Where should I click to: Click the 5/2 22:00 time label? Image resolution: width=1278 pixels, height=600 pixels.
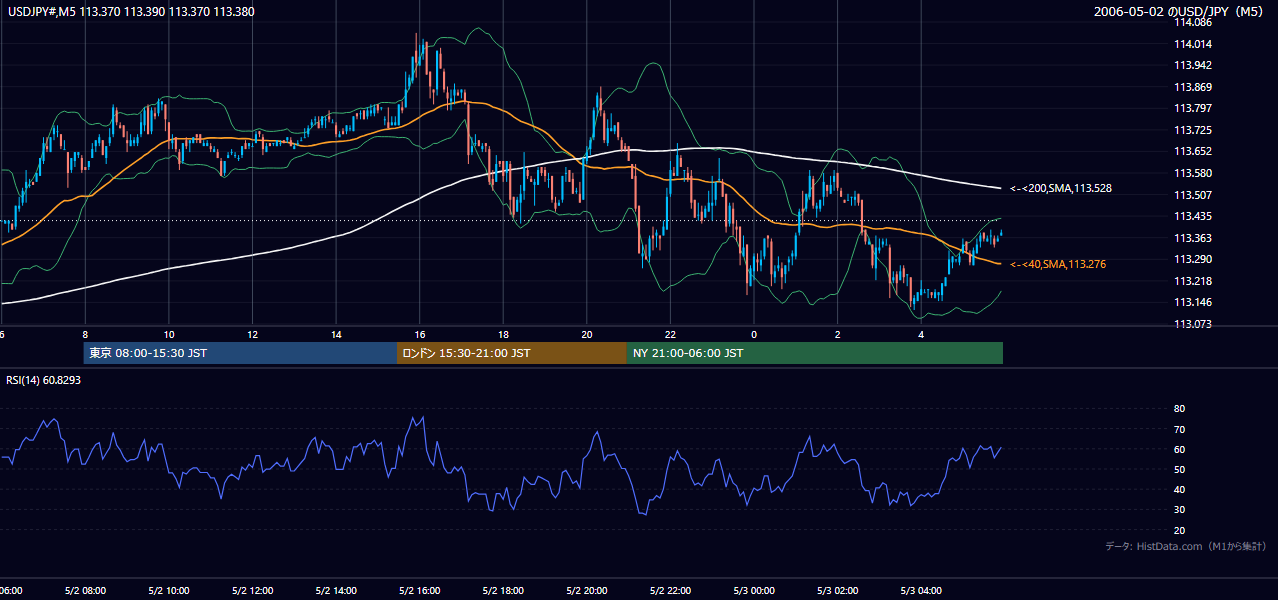point(671,591)
